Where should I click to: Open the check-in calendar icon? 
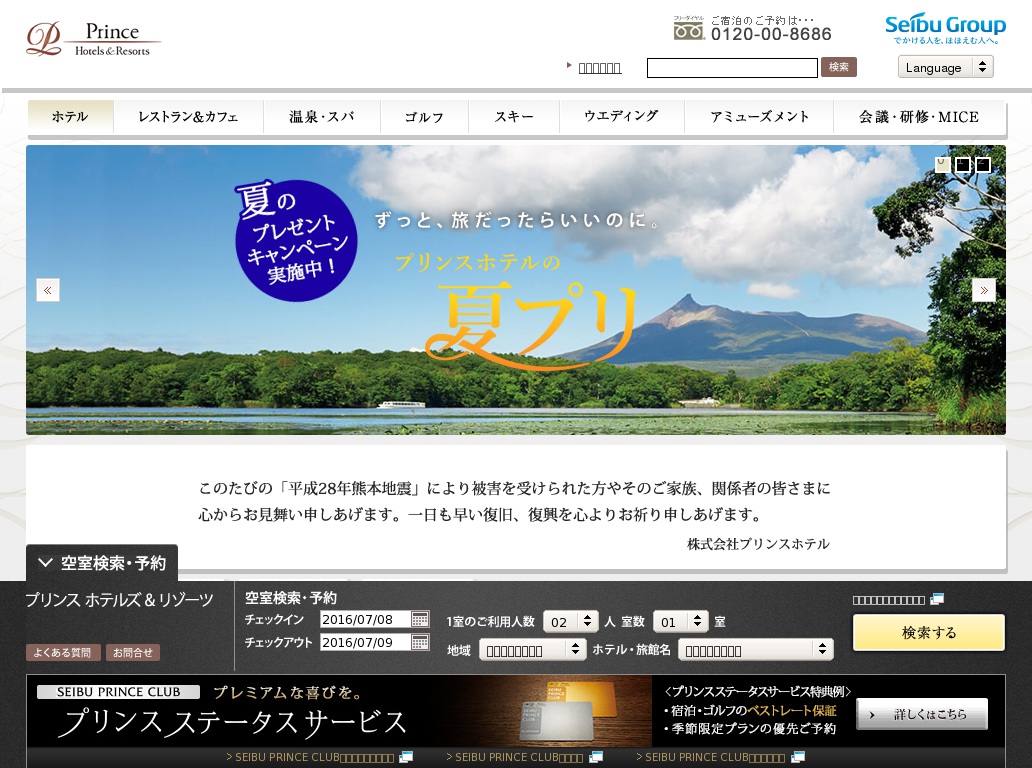pos(420,619)
